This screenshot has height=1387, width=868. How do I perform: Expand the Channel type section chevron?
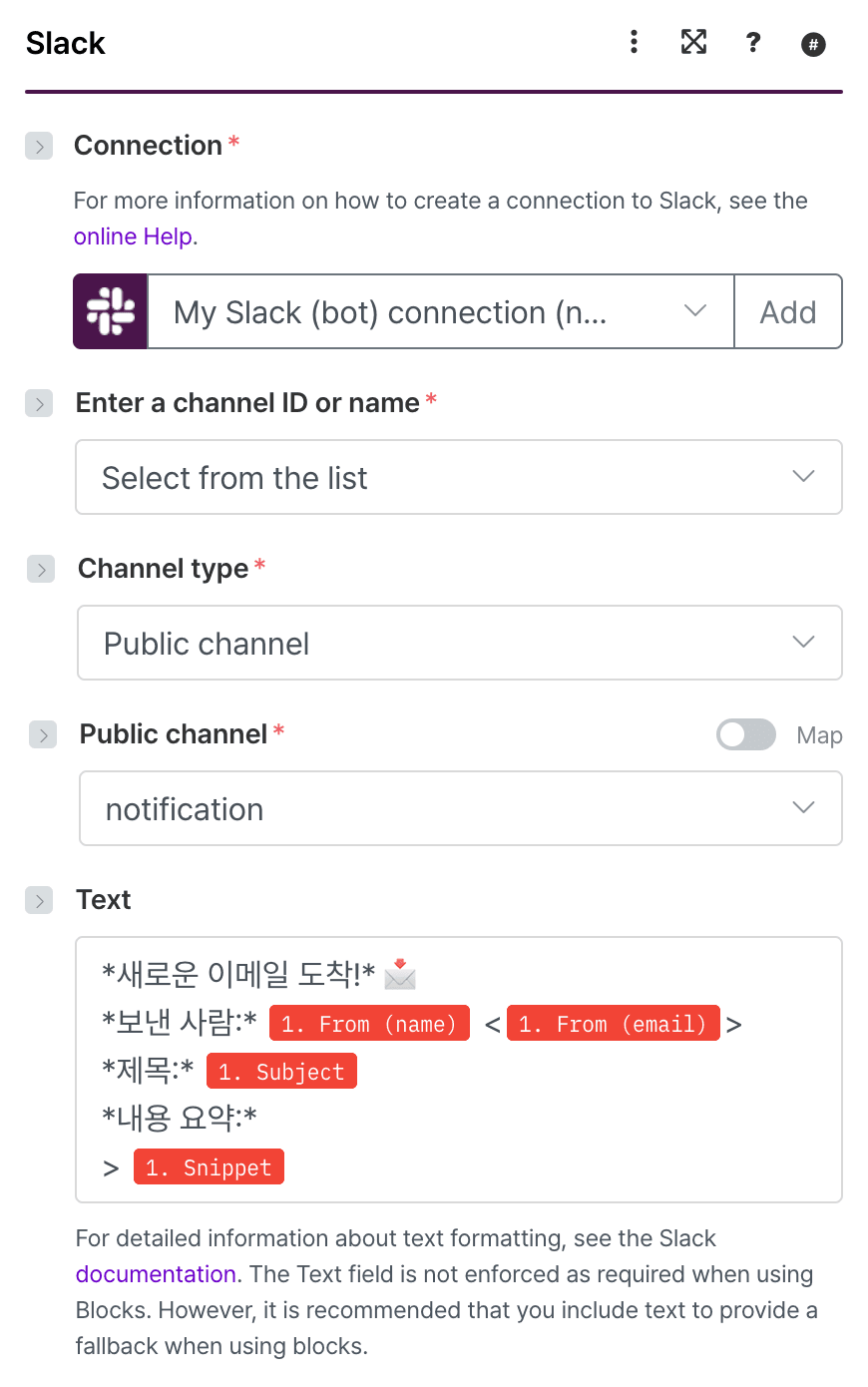click(x=38, y=570)
